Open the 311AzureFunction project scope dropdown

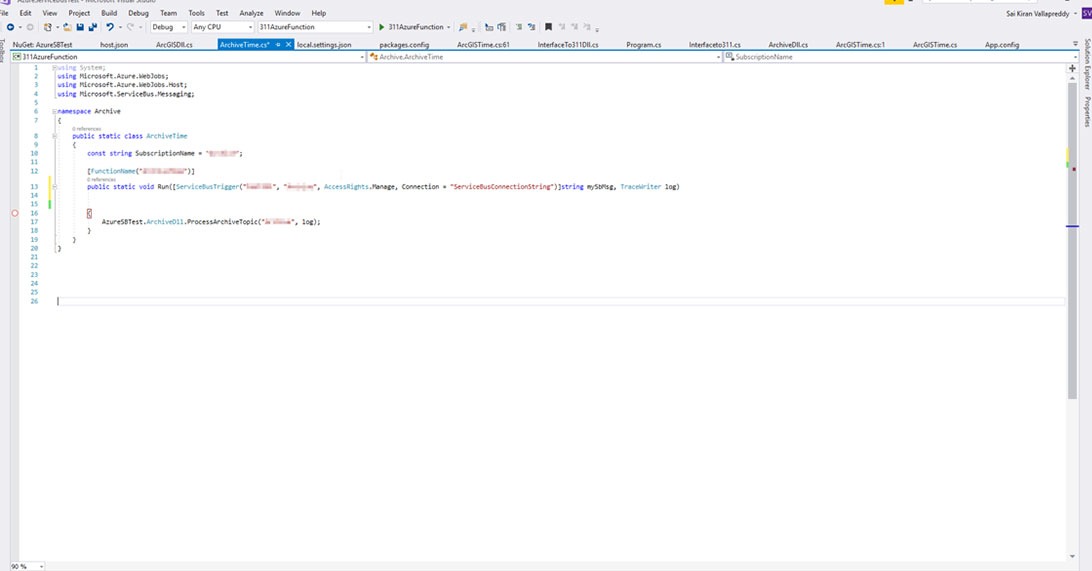[188, 56]
